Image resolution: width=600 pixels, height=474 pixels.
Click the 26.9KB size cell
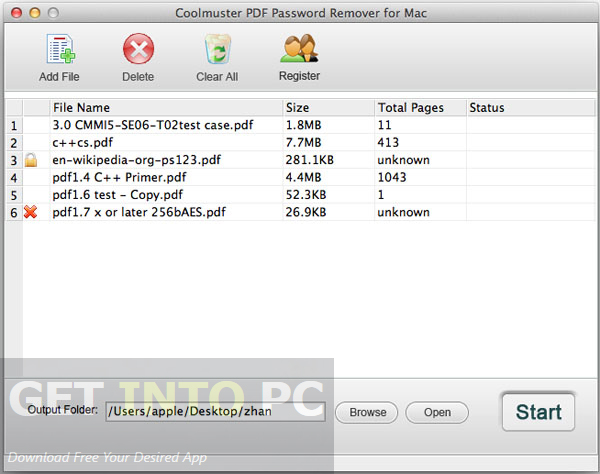pos(328,212)
